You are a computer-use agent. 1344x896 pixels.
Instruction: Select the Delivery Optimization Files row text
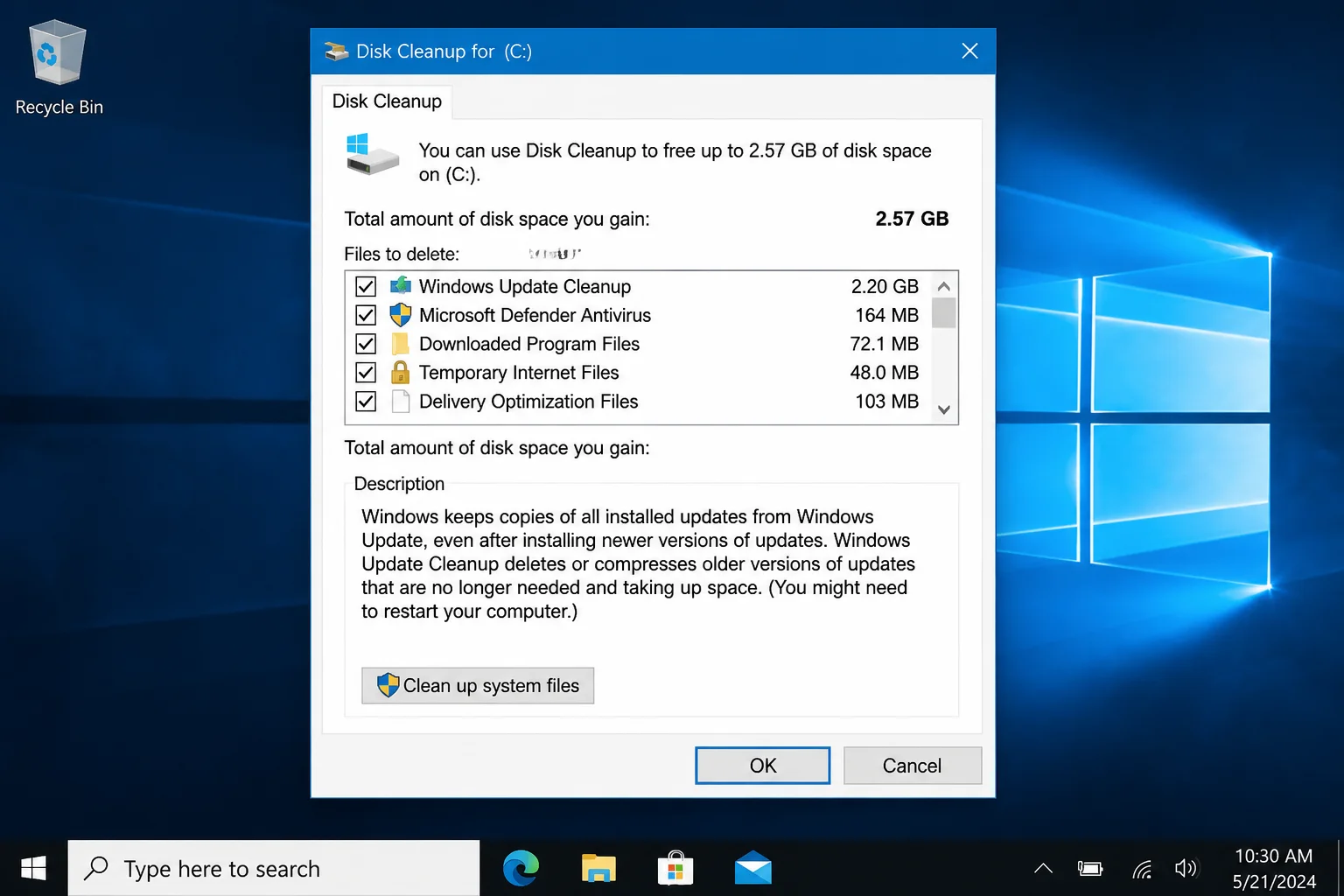pos(528,402)
